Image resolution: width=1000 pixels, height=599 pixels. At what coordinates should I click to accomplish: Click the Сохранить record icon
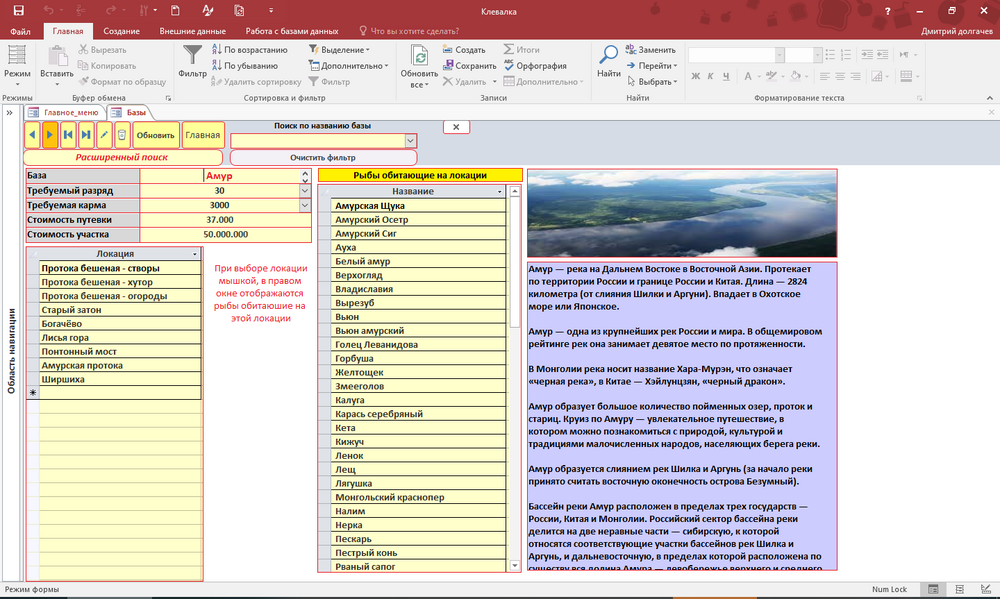[448, 66]
